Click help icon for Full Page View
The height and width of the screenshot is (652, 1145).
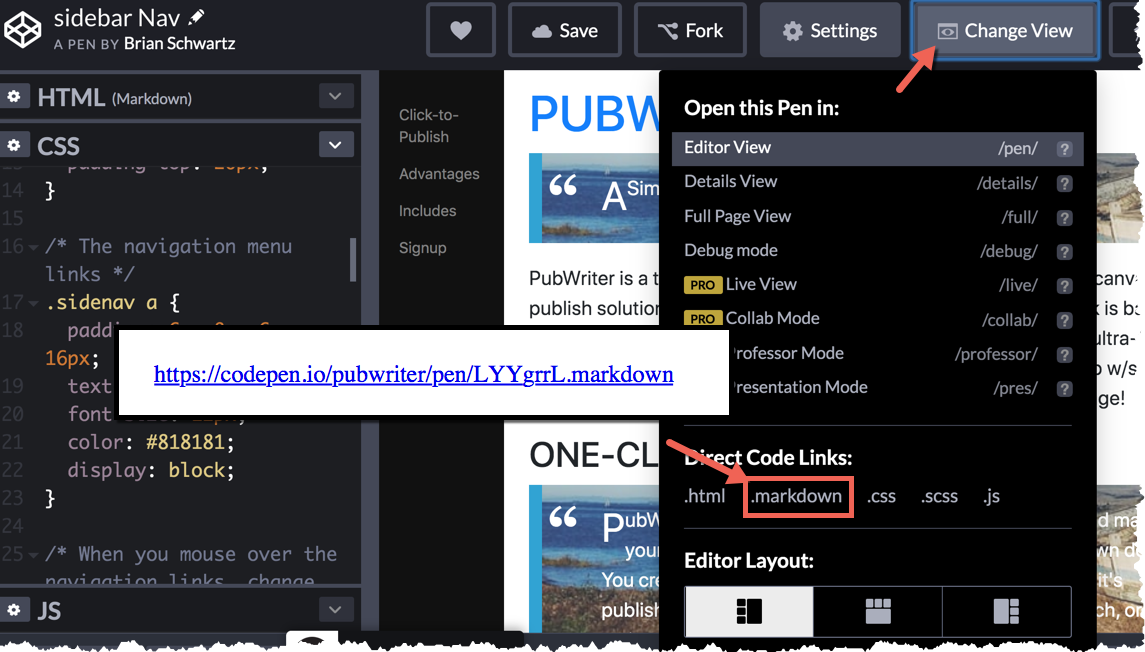pyautogui.click(x=1065, y=218)
